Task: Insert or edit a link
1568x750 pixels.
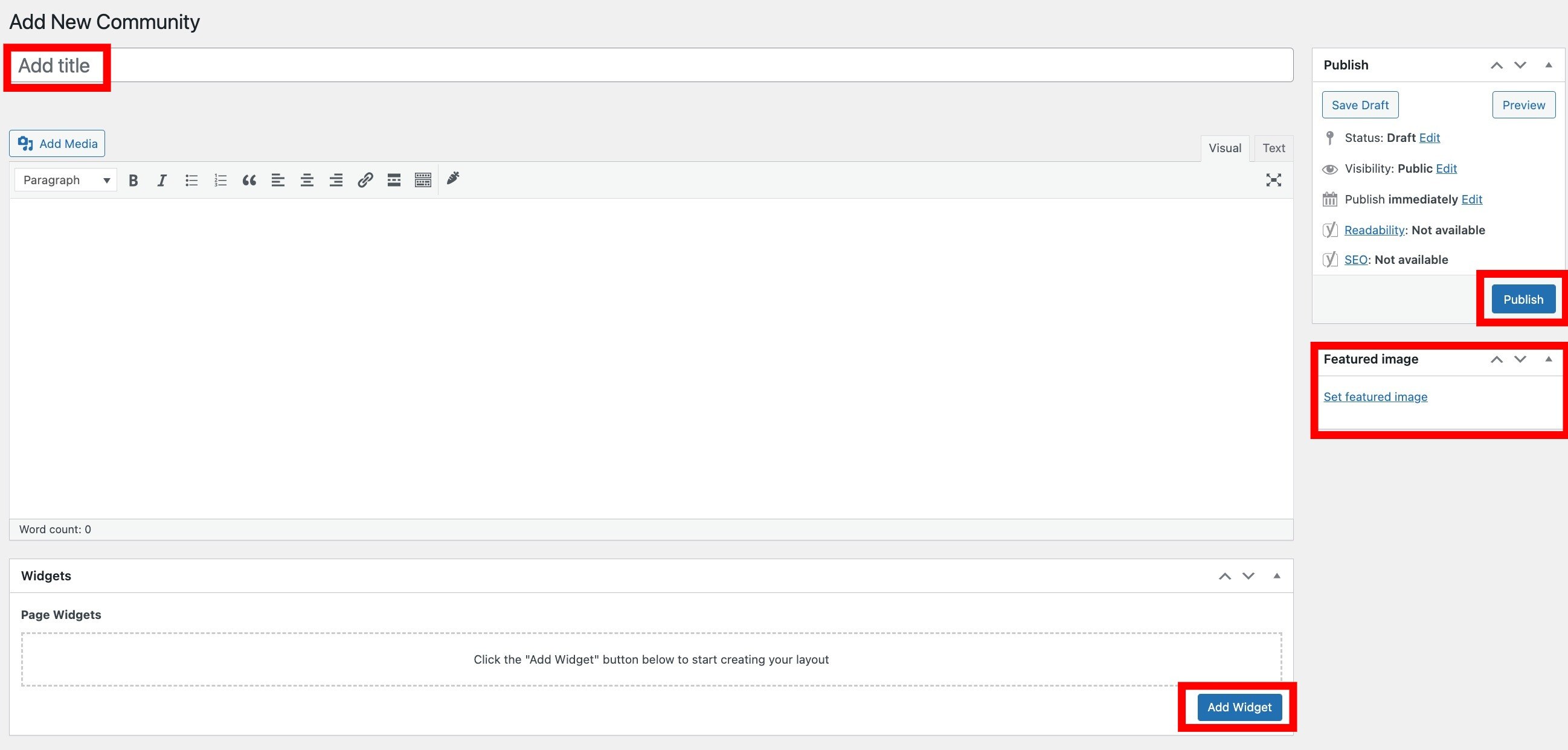Action: (x=365, y=180)
